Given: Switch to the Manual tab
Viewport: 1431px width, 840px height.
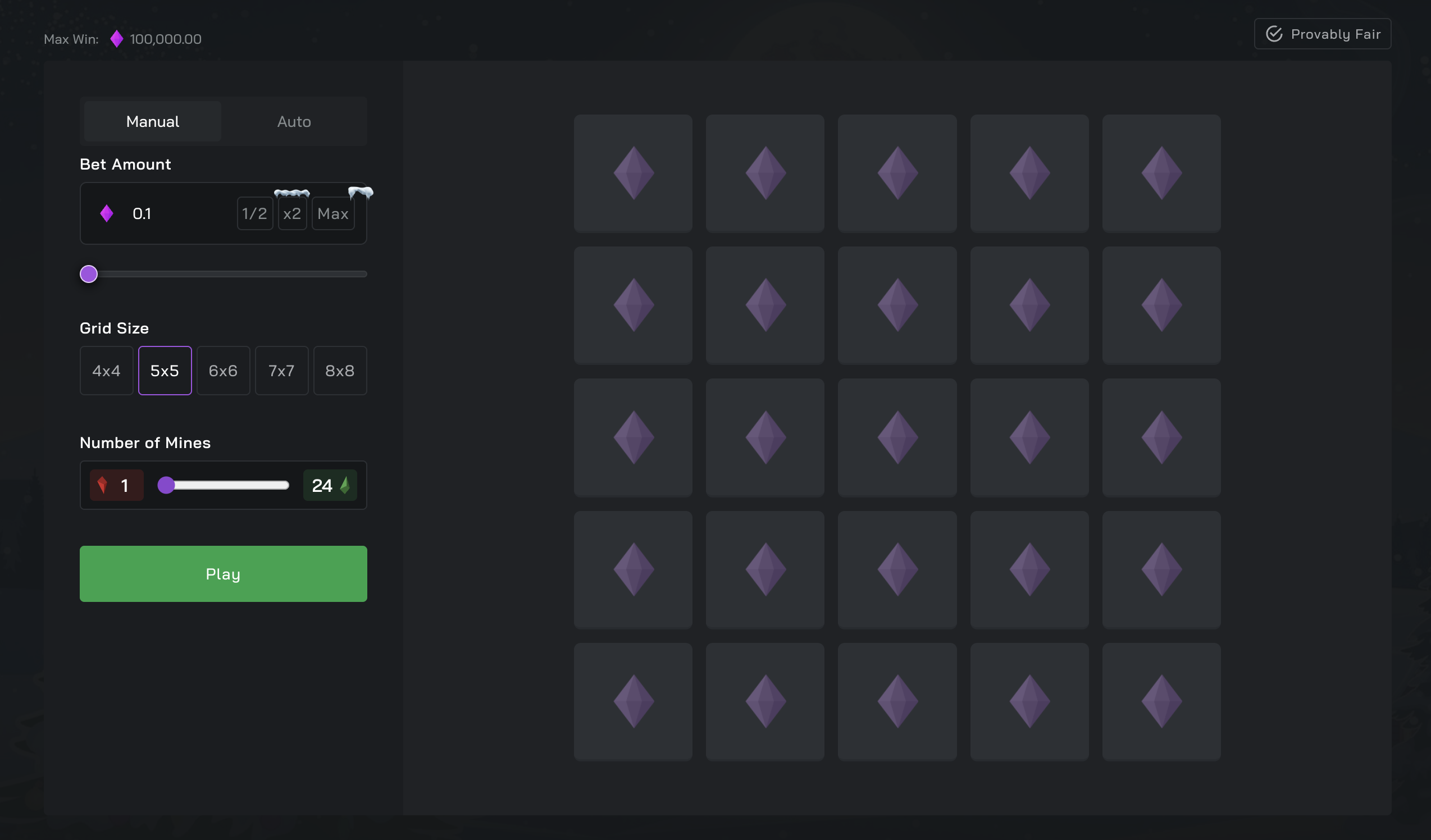Looking at the screenshot, I should point(152,121).
